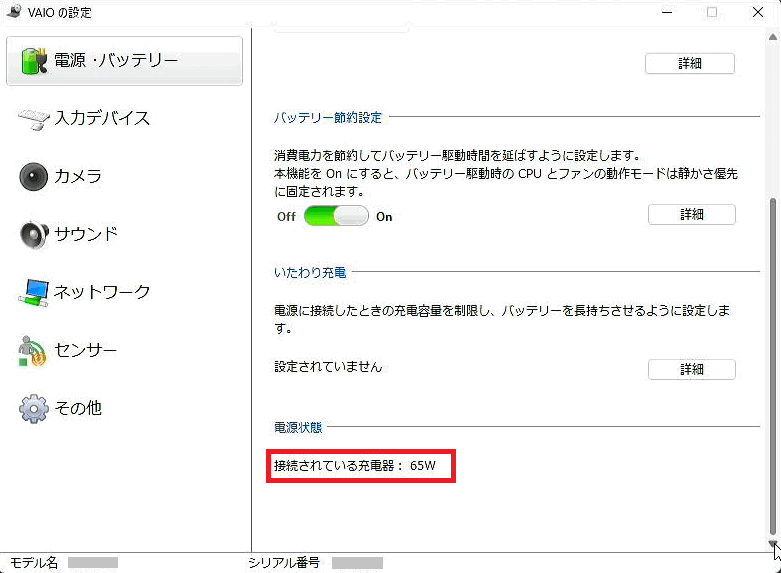The width and height of the screenshot is (781, 573).
Task: Click the 接続されている充電器: 65W text
Action: point(355,466)
